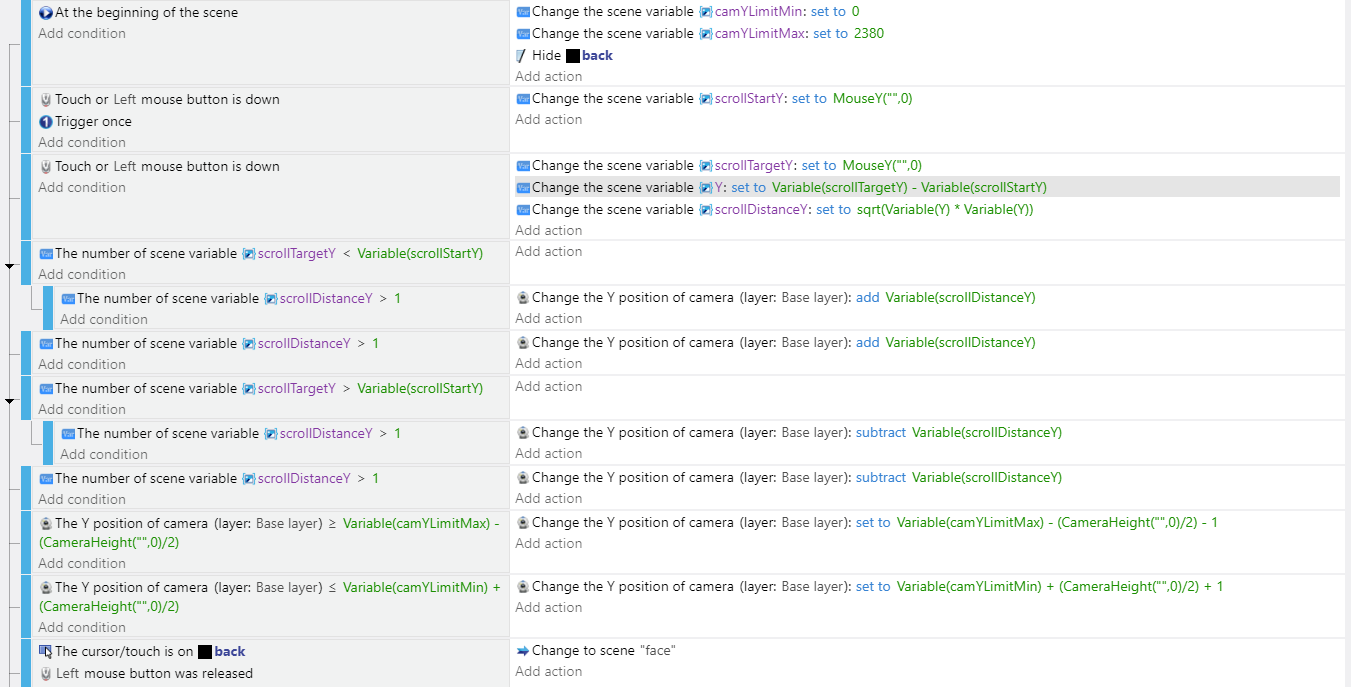This screenshot has height=687, width=1351.
Task: Collapse sub-events of scrollTargetY < Variable(scrollStartY) event
Action: (x=10, y=267)
